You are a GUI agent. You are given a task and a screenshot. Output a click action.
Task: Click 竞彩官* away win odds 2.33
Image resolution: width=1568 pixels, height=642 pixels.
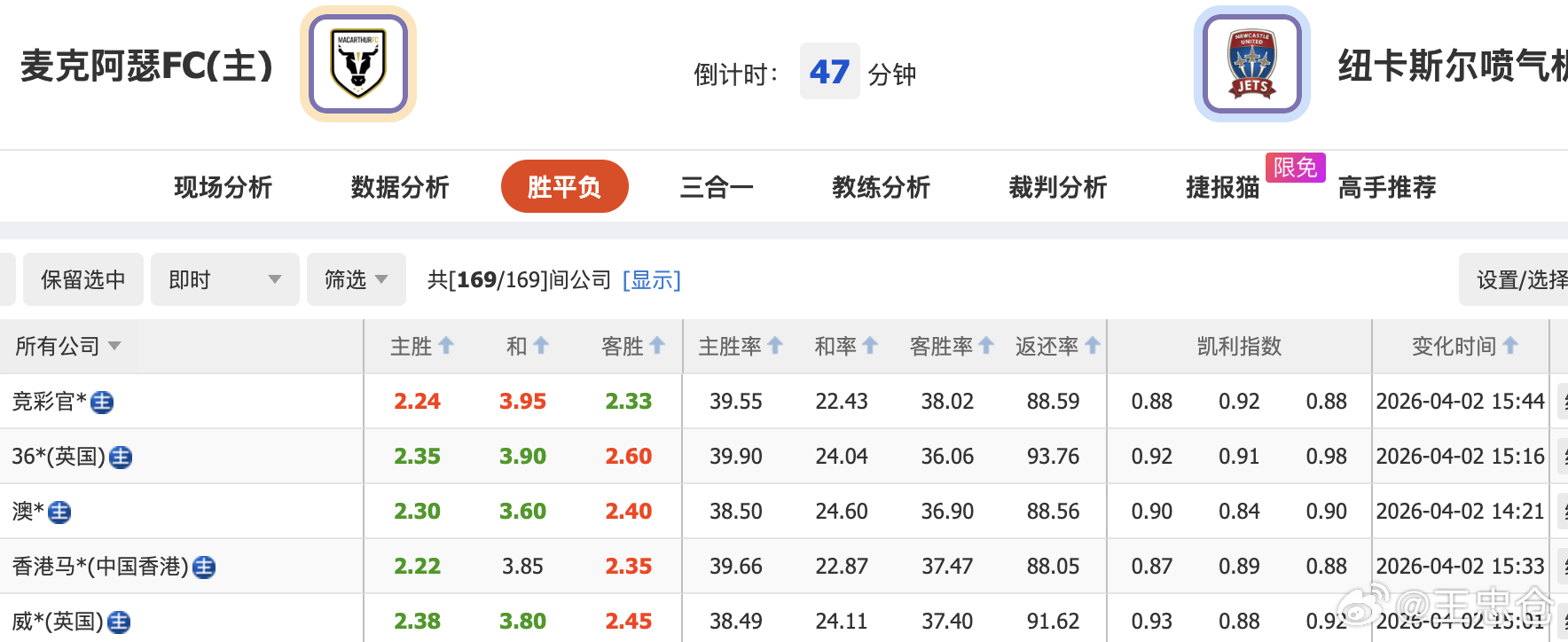[x=629, y=402]
